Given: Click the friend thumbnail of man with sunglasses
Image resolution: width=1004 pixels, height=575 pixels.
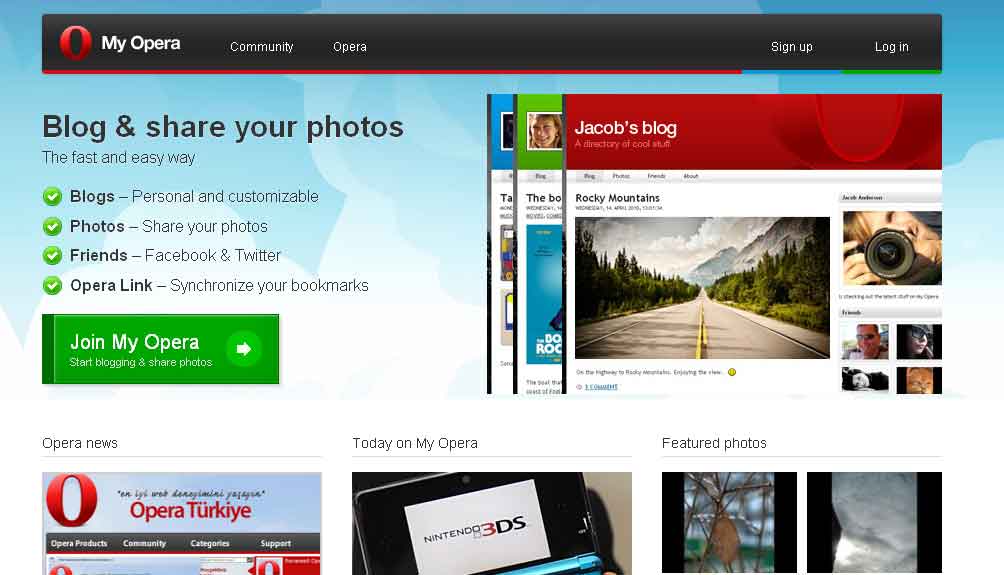Looking at the screenshot, I should click(864, 341).
